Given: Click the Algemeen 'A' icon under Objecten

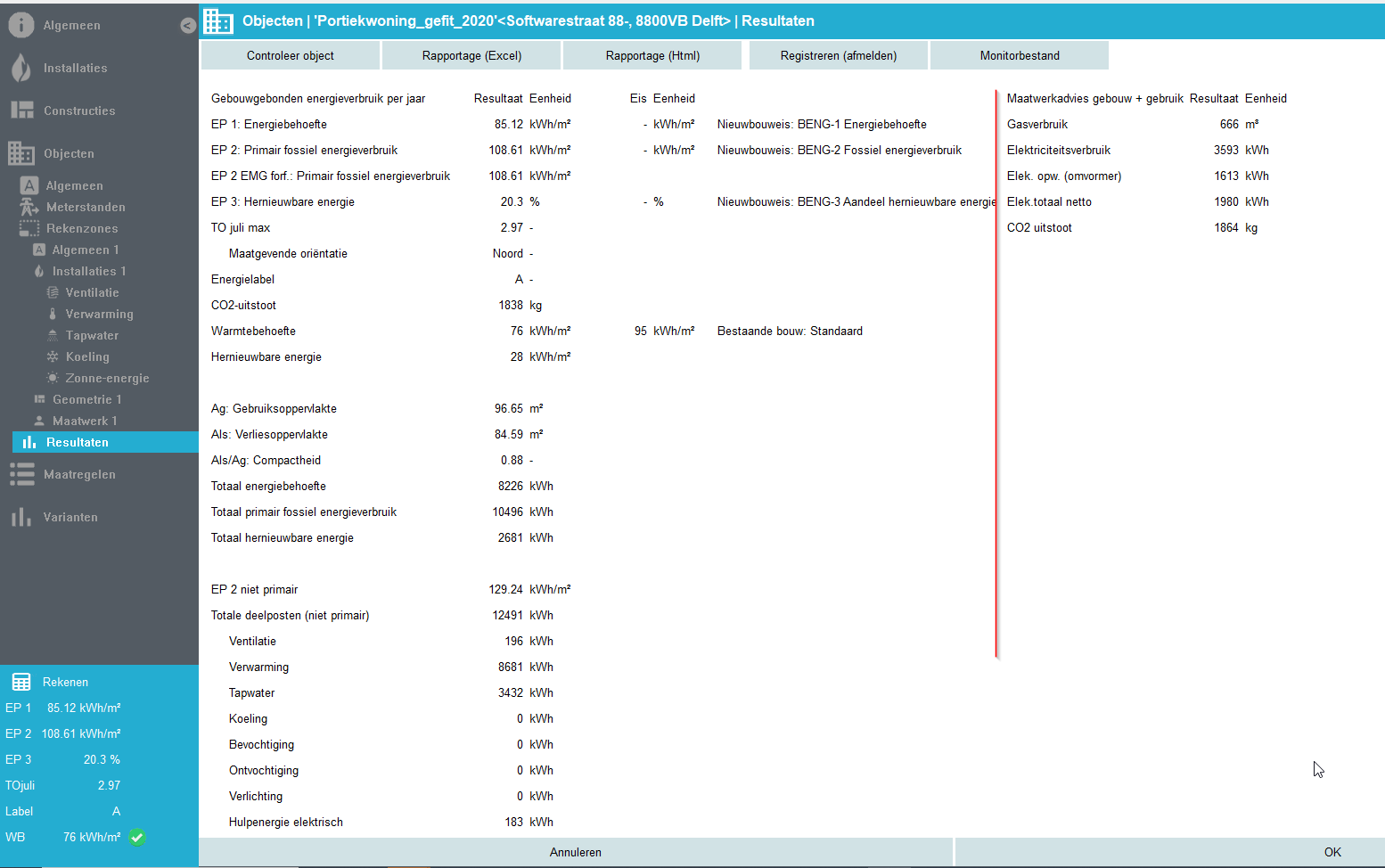Looking at the screenshot, I should pyautogui.click(x=29, y=185).
